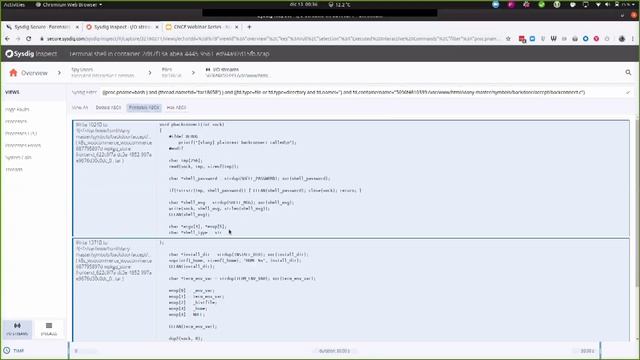Screen dimensions: 640x360
Task: Click the VIEWS sidebar header
Action: point(12,92)
